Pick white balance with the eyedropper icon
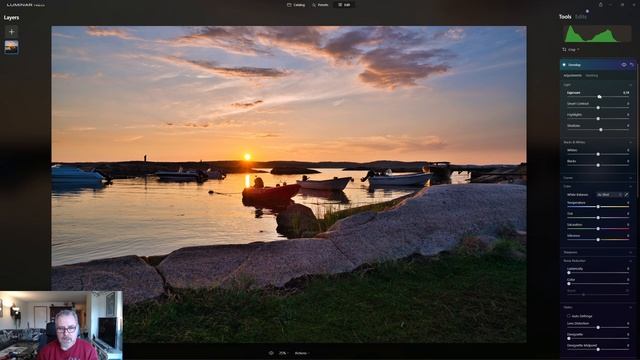Image resolution: width=640 pixels, height=360 pixels. click(x=627, y=195)
